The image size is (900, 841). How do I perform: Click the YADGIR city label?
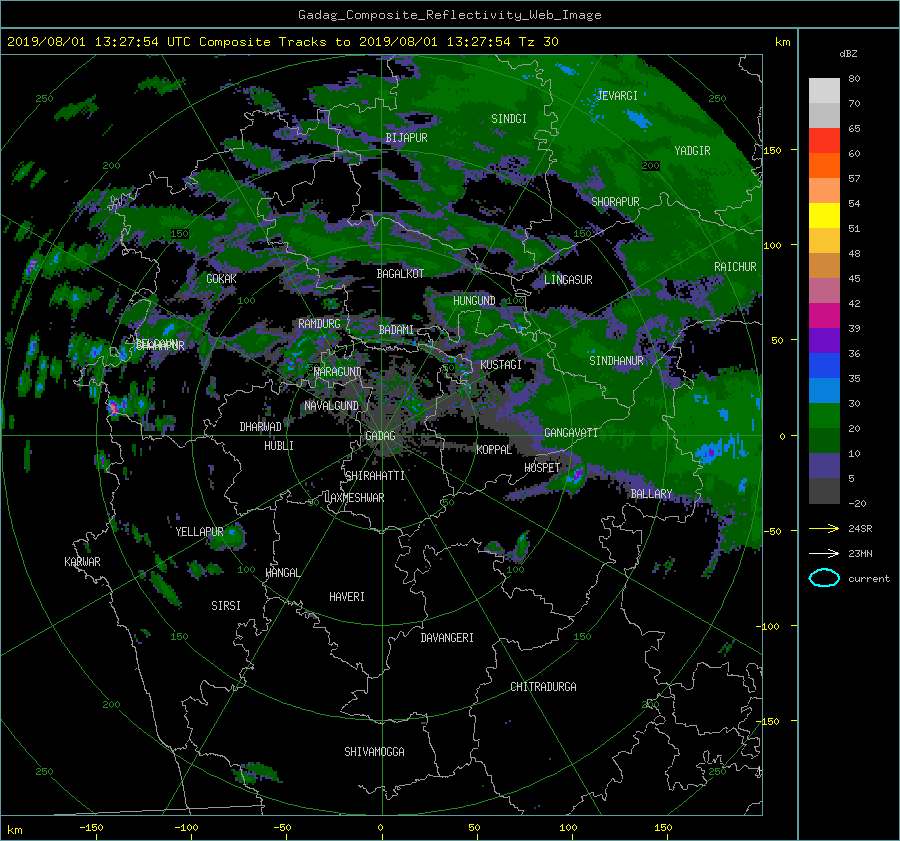click(692, 151)
